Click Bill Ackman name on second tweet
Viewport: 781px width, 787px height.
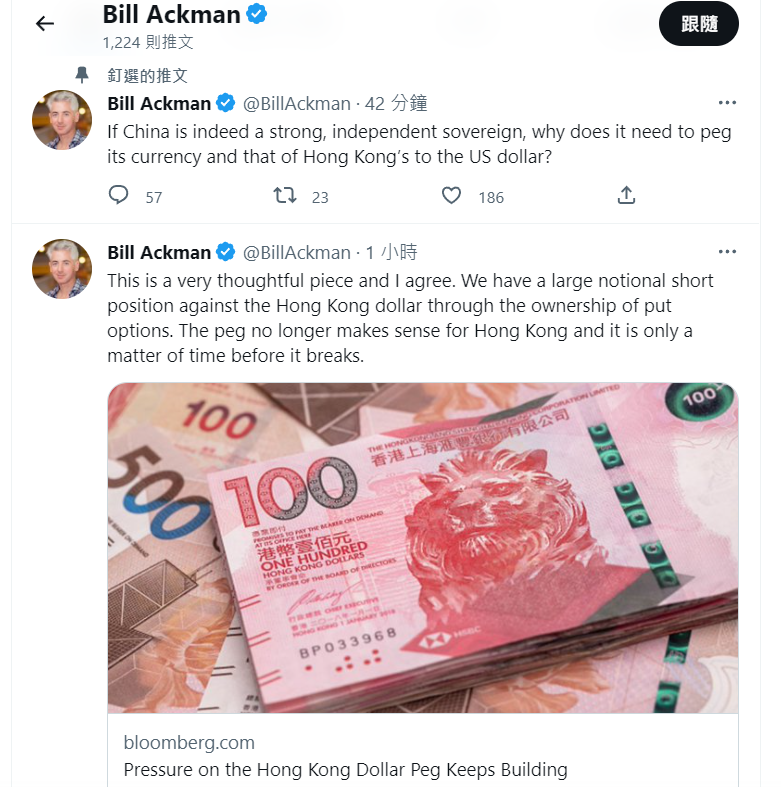tap(159, 252)
